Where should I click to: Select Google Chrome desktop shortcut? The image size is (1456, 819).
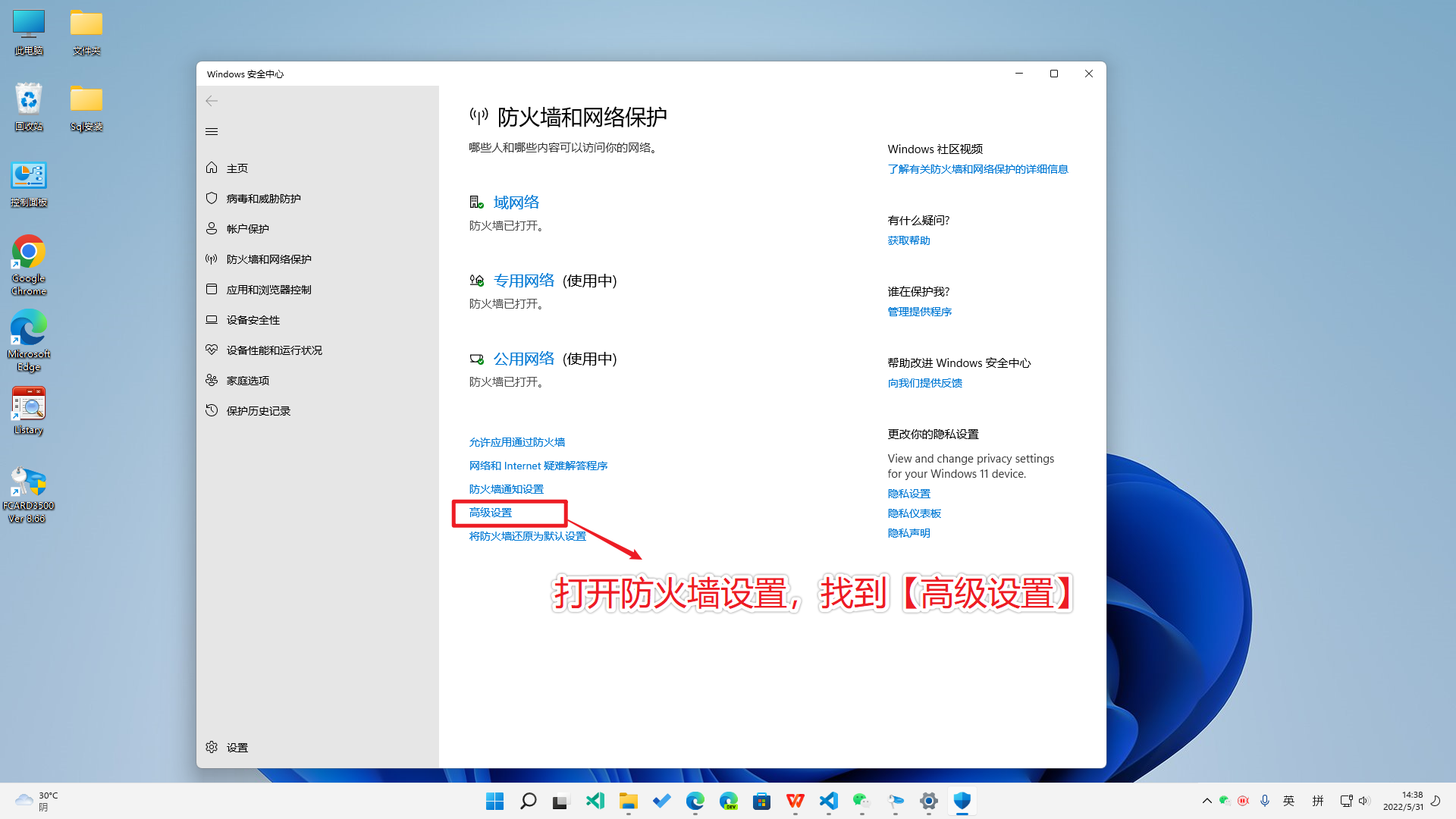point(29,265)
